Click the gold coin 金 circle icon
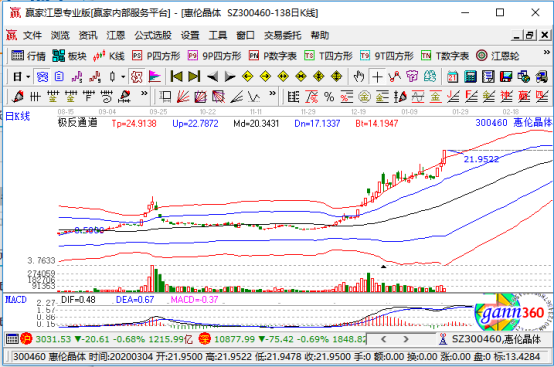 [x=364, y=96]
